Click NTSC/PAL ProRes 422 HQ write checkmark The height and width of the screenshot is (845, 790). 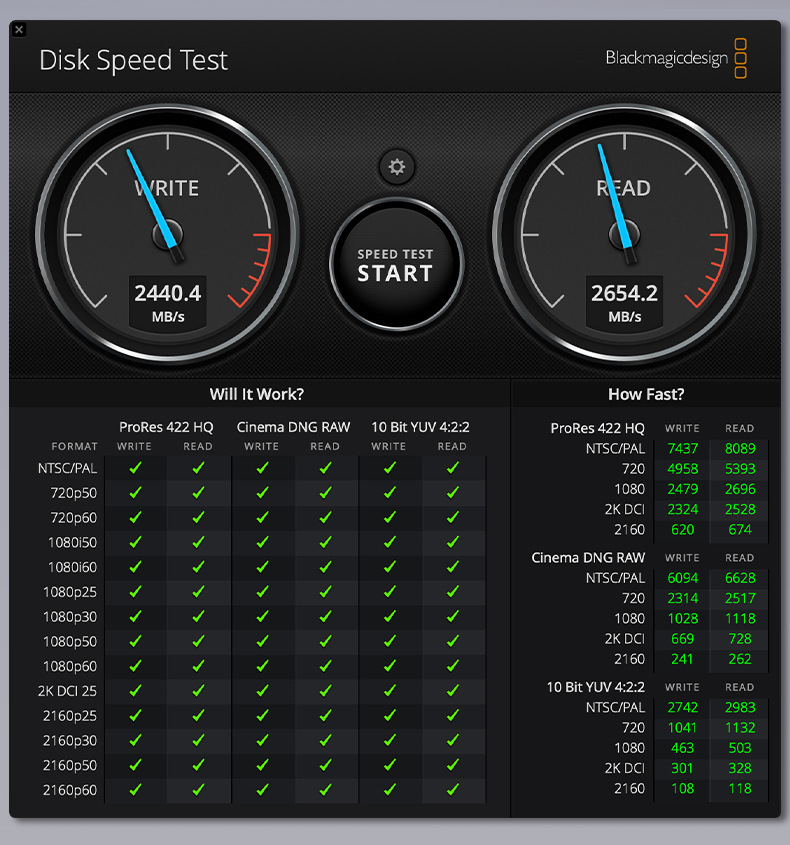[135, 468]
